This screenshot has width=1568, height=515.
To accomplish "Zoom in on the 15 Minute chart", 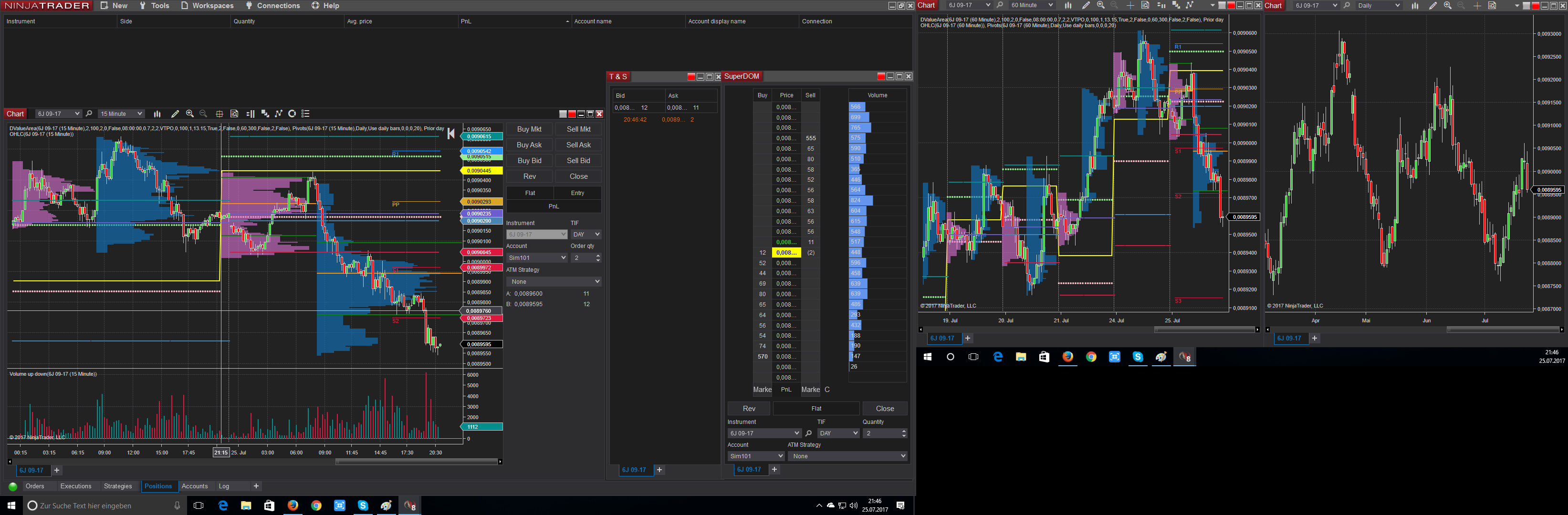I will pyautogui.click(x=190, y=113).
